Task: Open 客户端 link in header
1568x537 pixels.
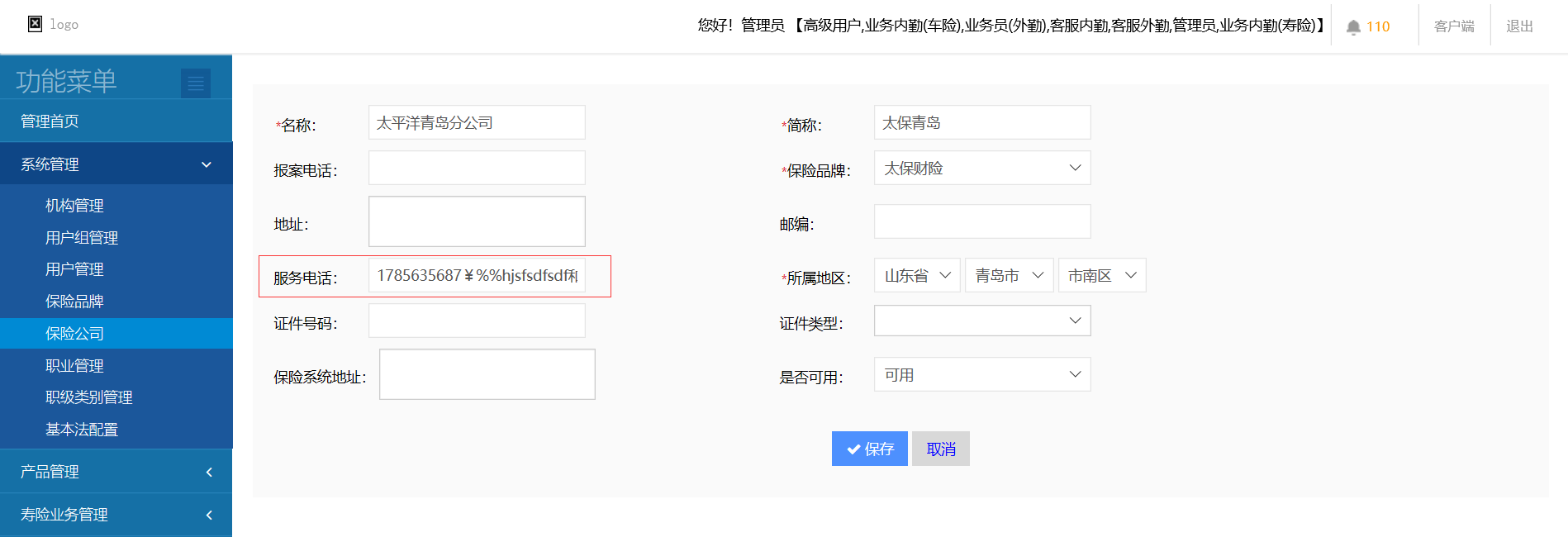Action: 1454,26
